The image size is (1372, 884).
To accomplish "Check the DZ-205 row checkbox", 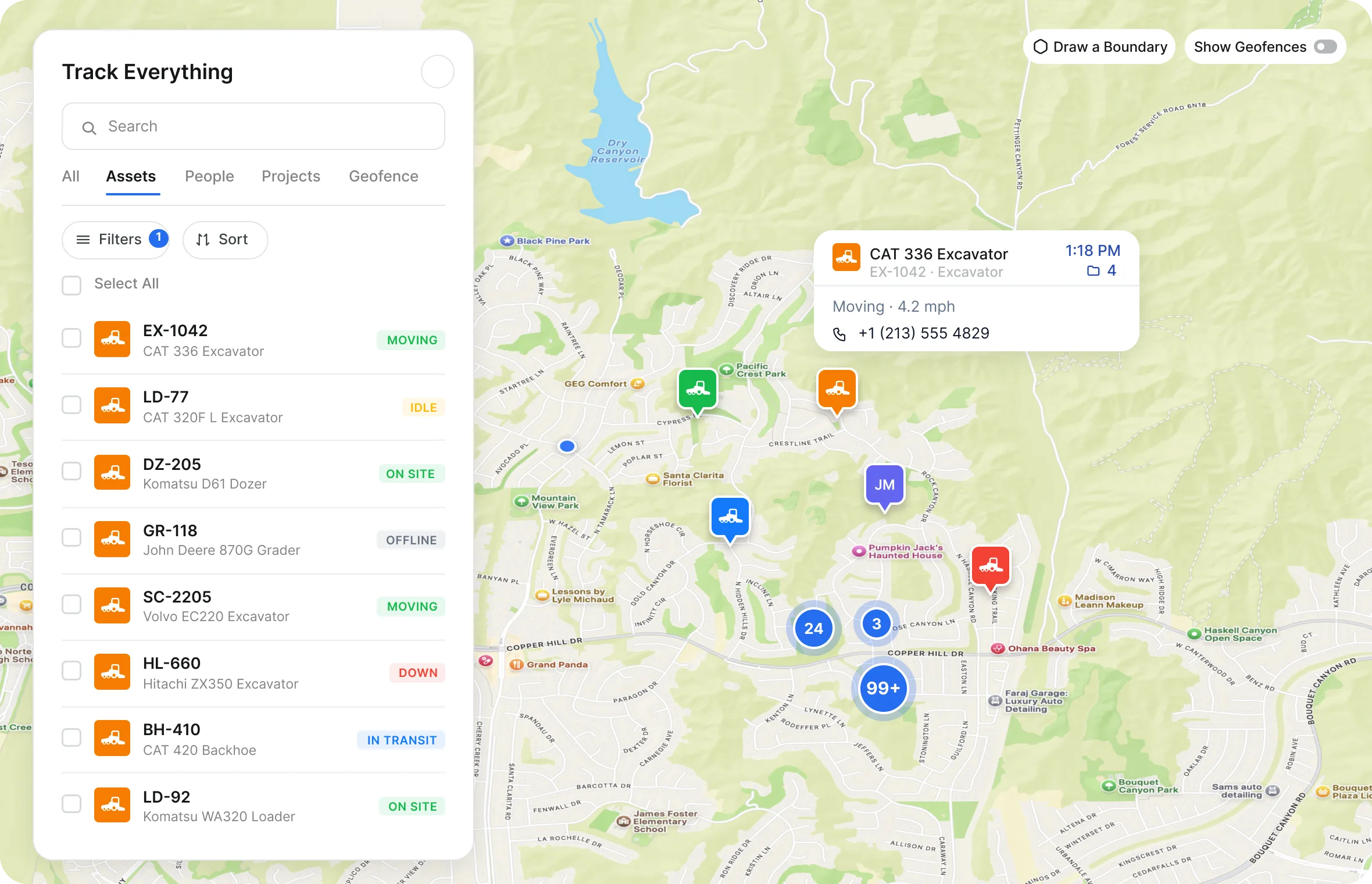I will [x=72, y=471].
